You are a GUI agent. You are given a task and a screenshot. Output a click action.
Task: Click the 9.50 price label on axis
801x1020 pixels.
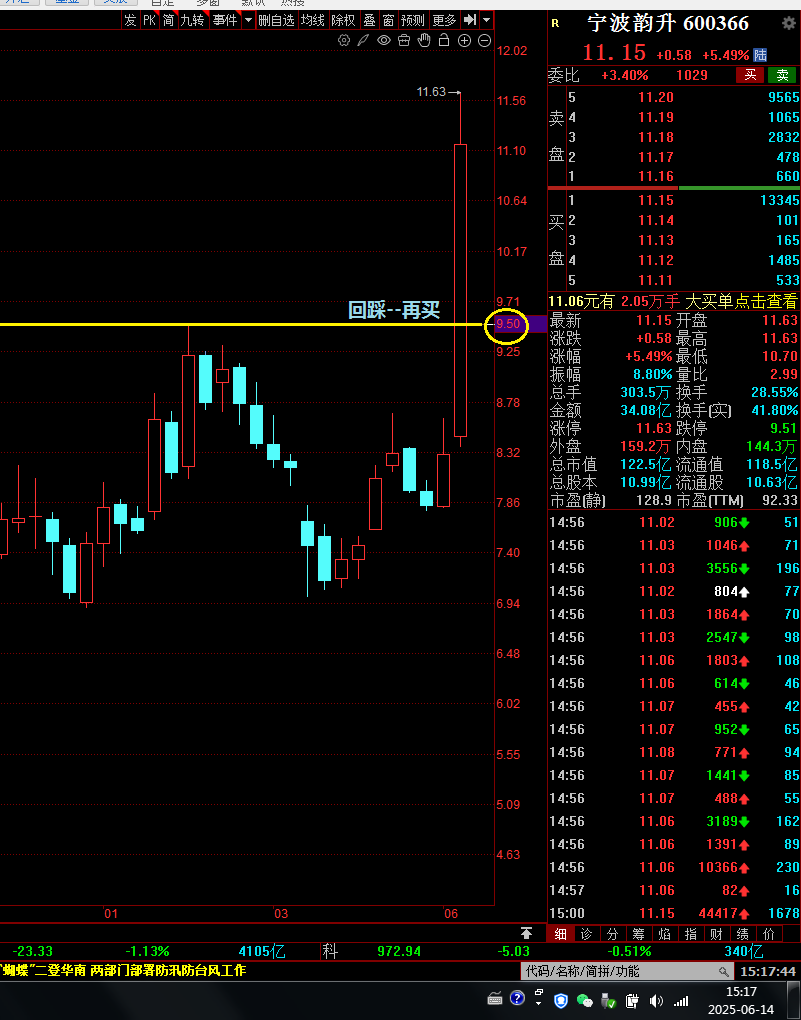(508, 324)
